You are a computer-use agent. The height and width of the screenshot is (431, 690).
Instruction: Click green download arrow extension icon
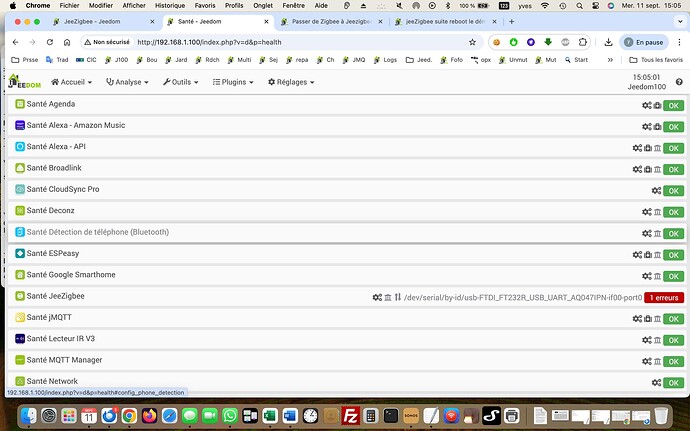tap(548, 42)
